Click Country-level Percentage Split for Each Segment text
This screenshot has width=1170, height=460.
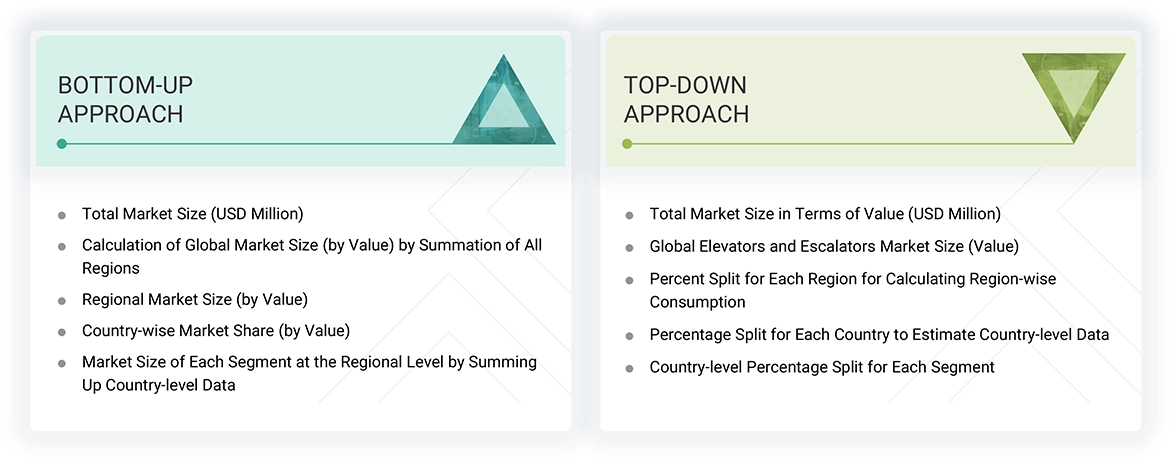point(821,367)
